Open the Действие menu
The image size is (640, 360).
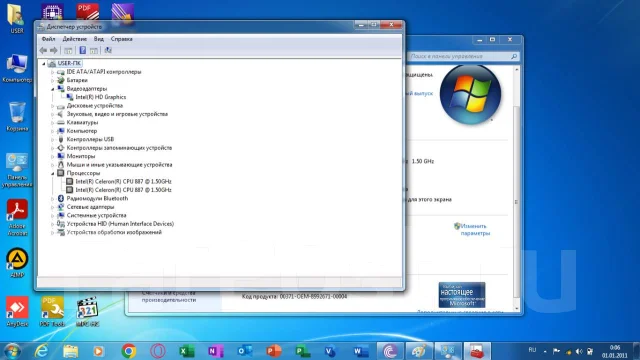pyautogui.click(x=75, y=39)
